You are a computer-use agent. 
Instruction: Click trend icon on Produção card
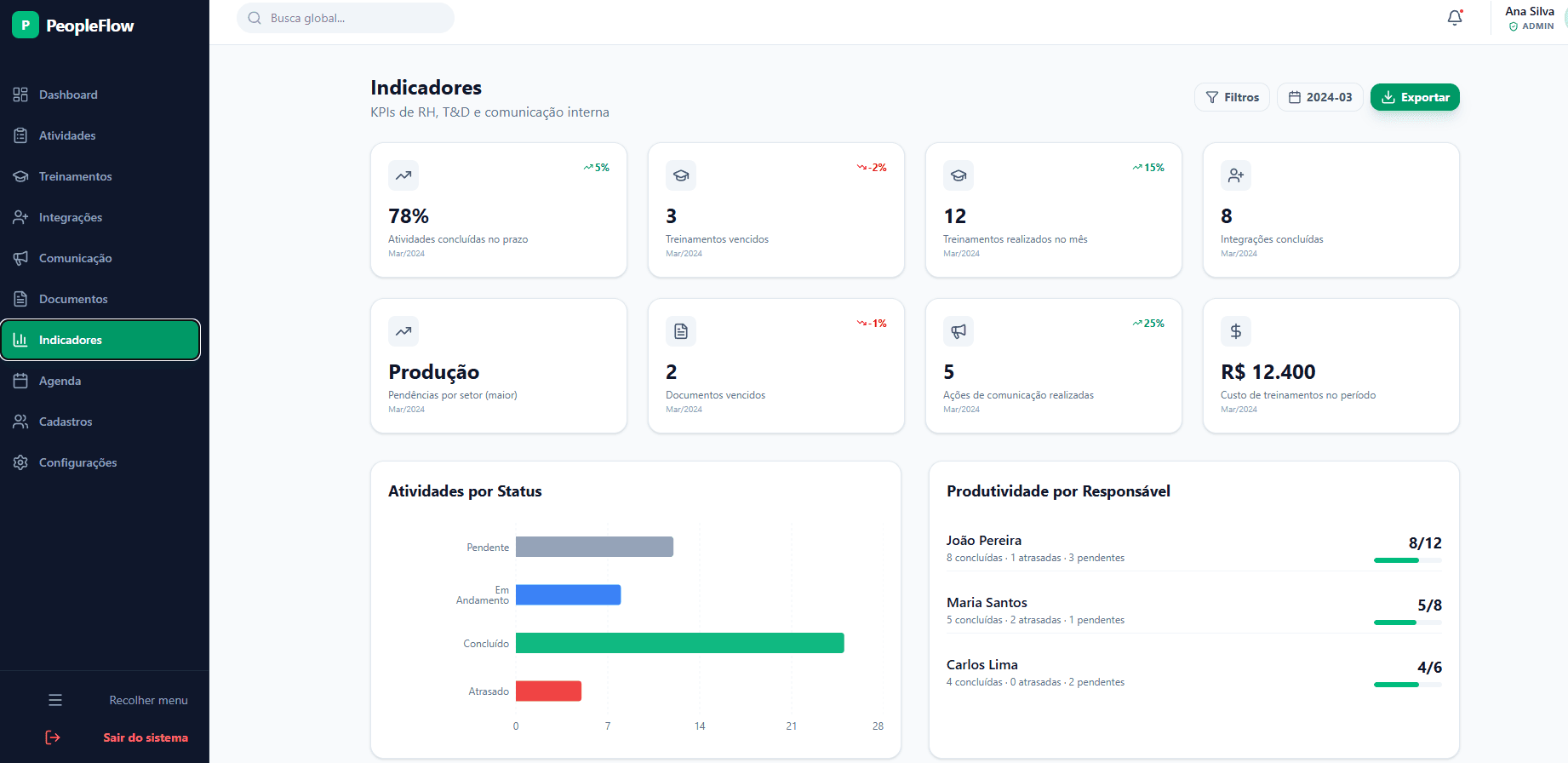coord(403,331)
